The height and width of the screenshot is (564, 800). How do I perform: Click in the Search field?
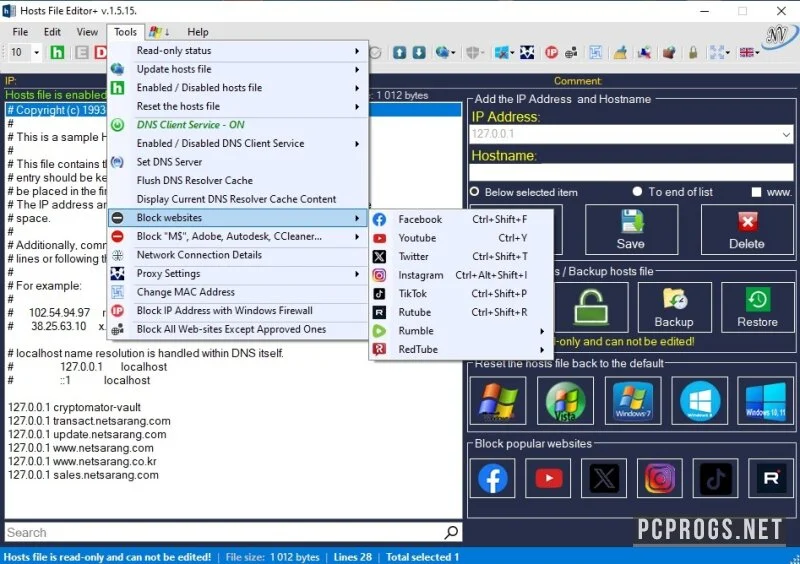coord(224,532)
